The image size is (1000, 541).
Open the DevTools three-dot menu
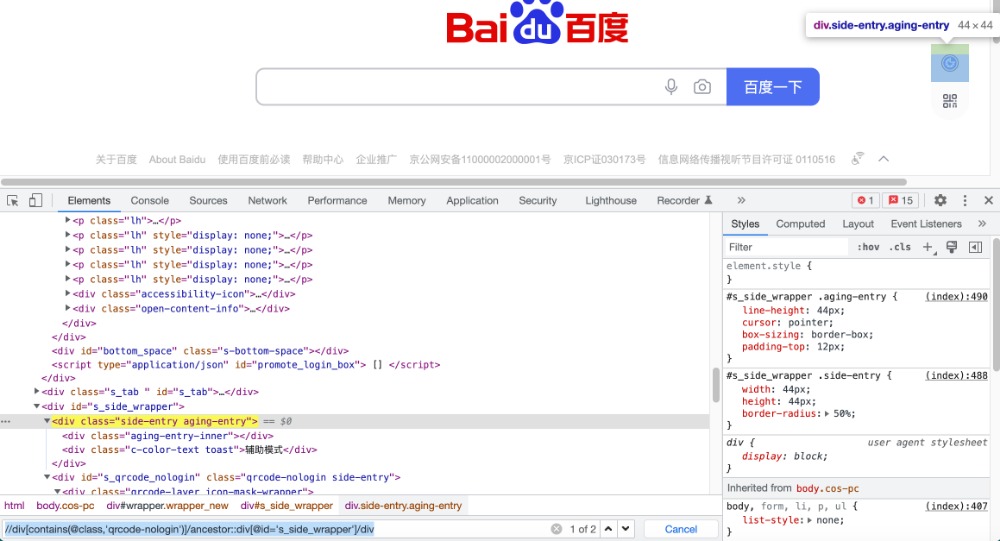965,200
